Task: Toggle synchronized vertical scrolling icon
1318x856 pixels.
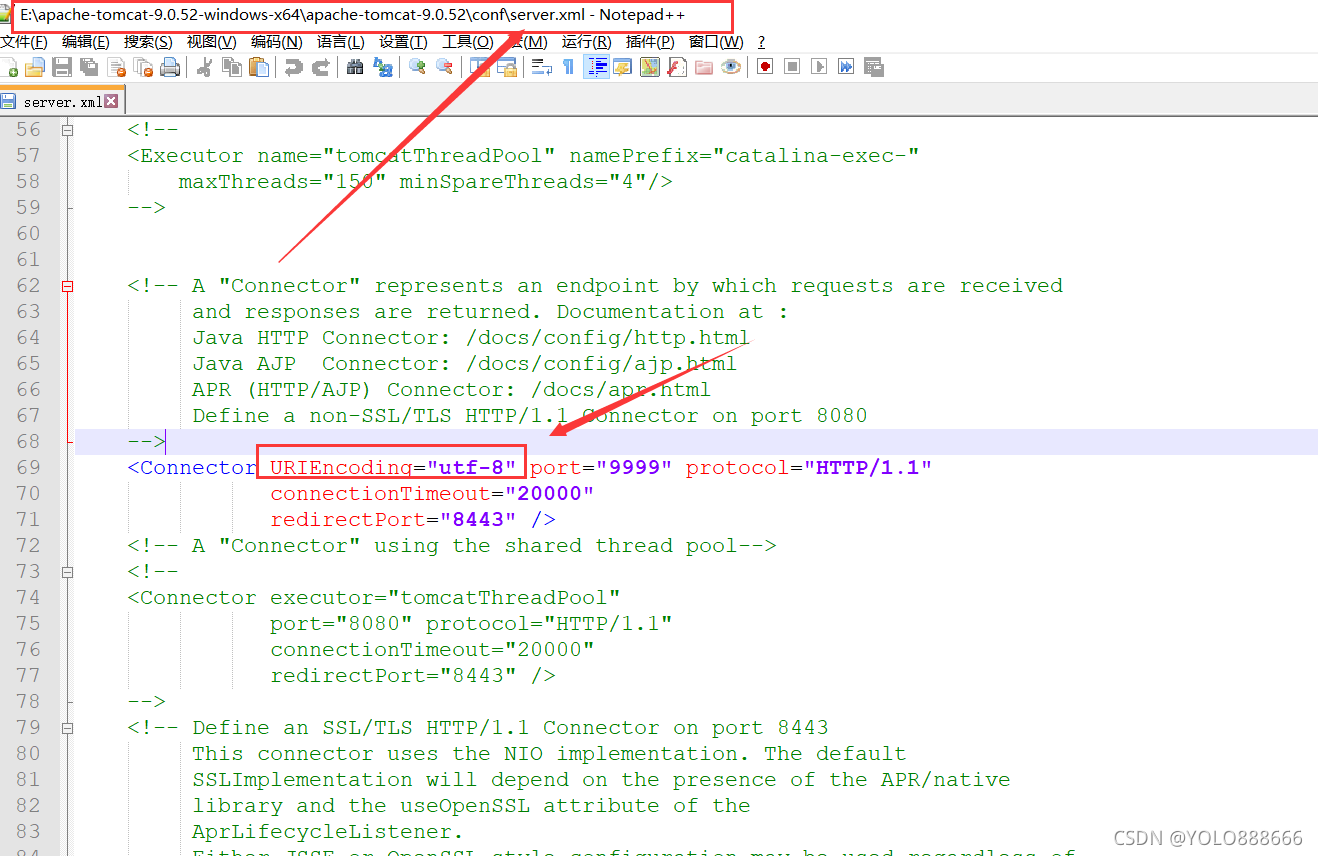Action: 480,68
